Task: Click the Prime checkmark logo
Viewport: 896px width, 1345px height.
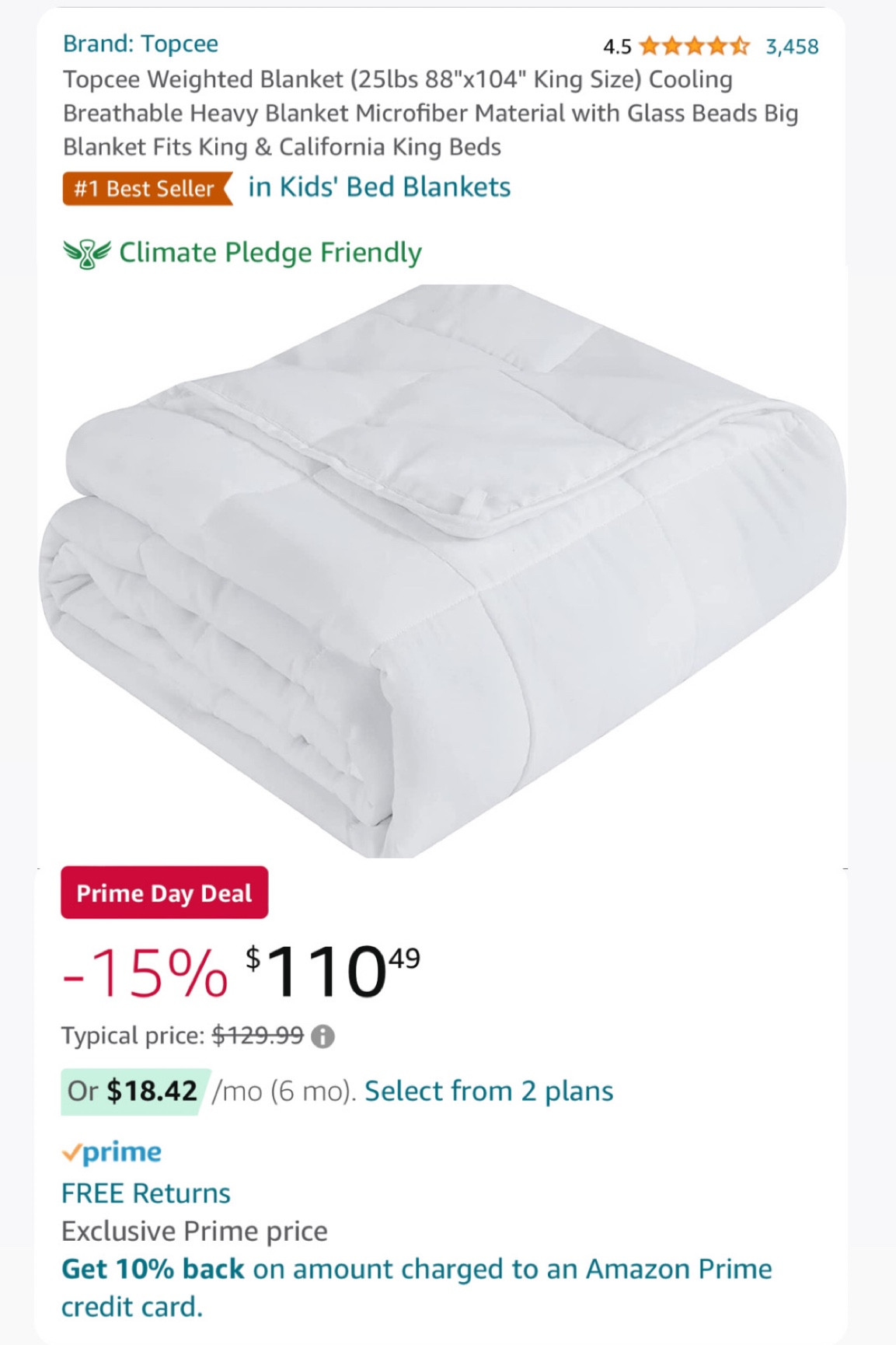Action: 112,1152
